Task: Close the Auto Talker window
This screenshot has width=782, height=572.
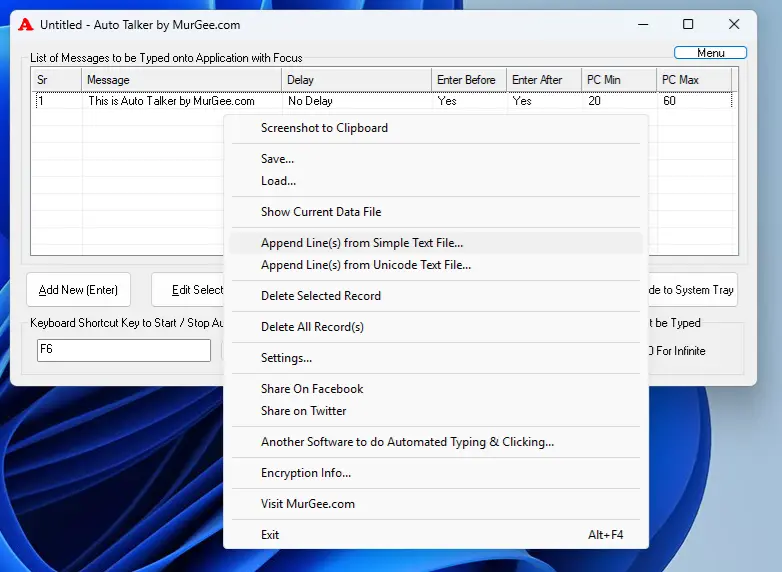Action: [x=734, y=24]
